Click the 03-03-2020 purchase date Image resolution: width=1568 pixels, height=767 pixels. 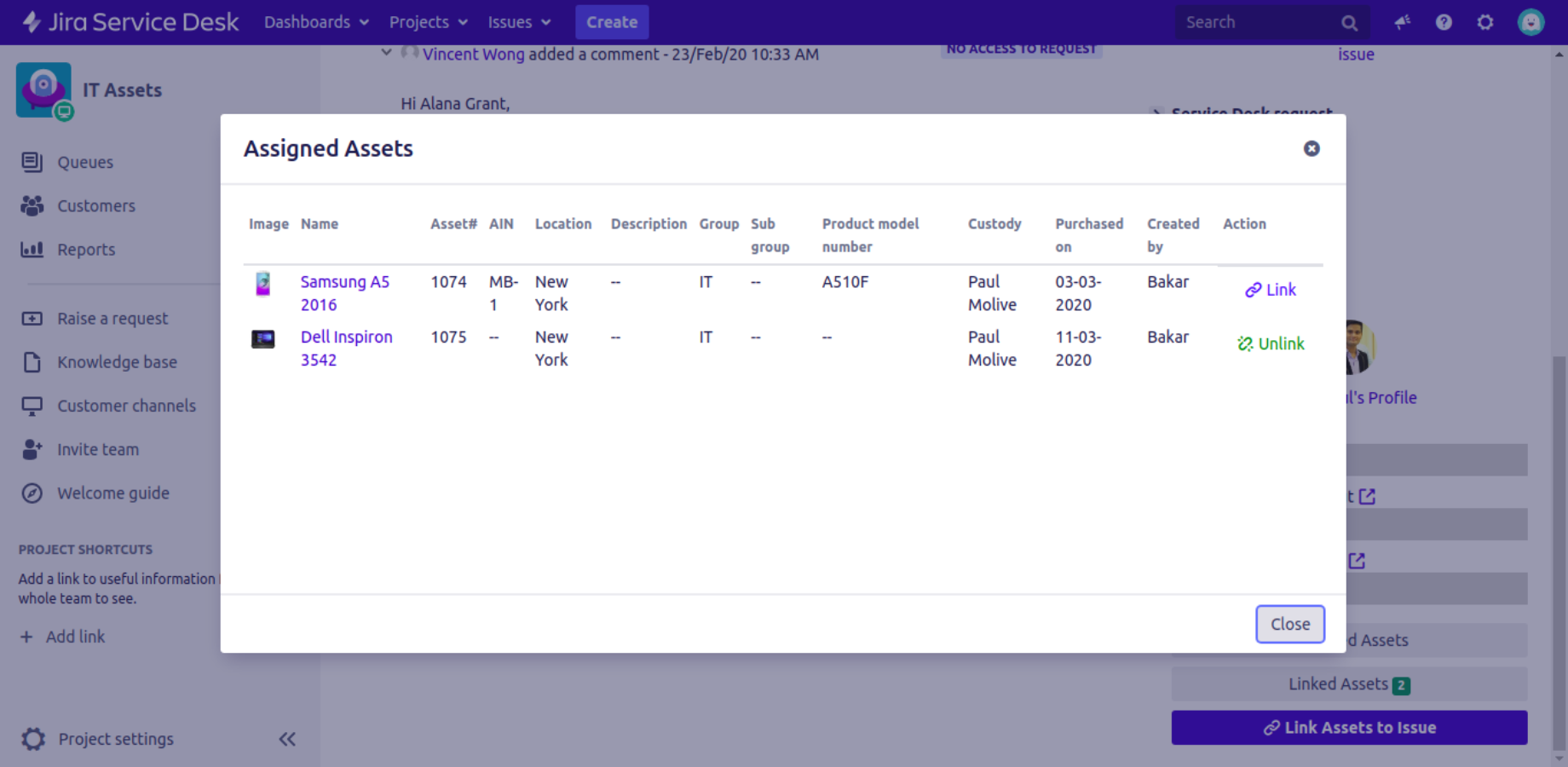[1078, 293]
